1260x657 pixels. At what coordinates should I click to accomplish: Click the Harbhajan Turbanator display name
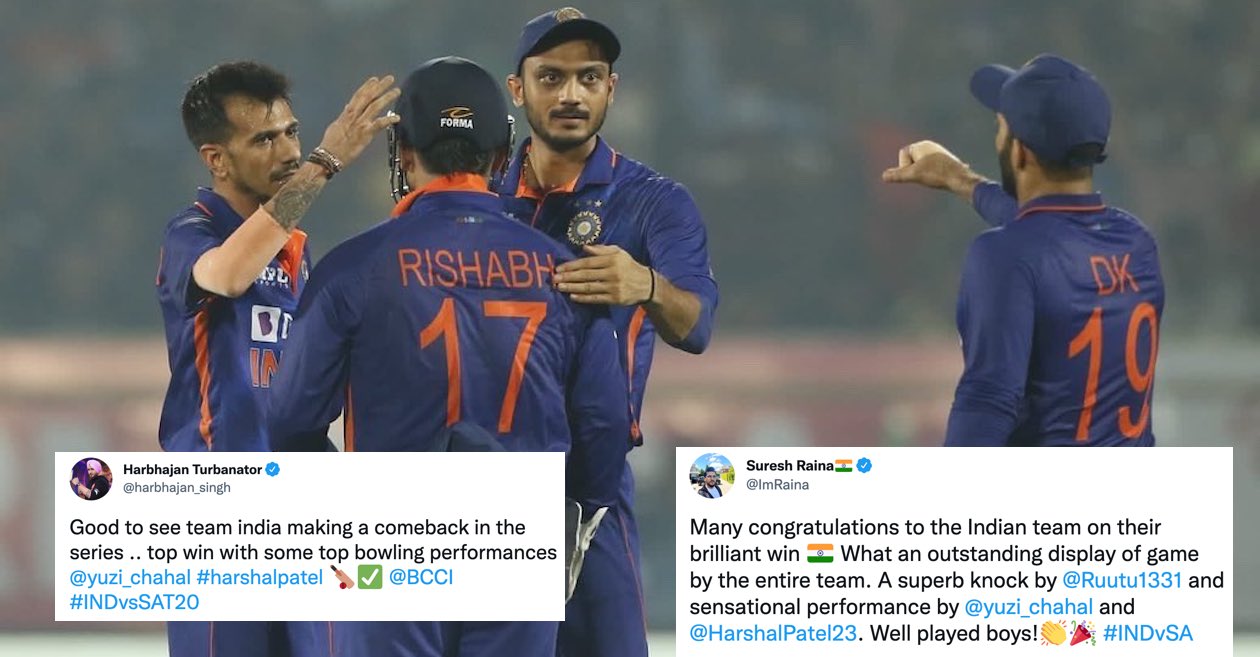click(191, 469)
